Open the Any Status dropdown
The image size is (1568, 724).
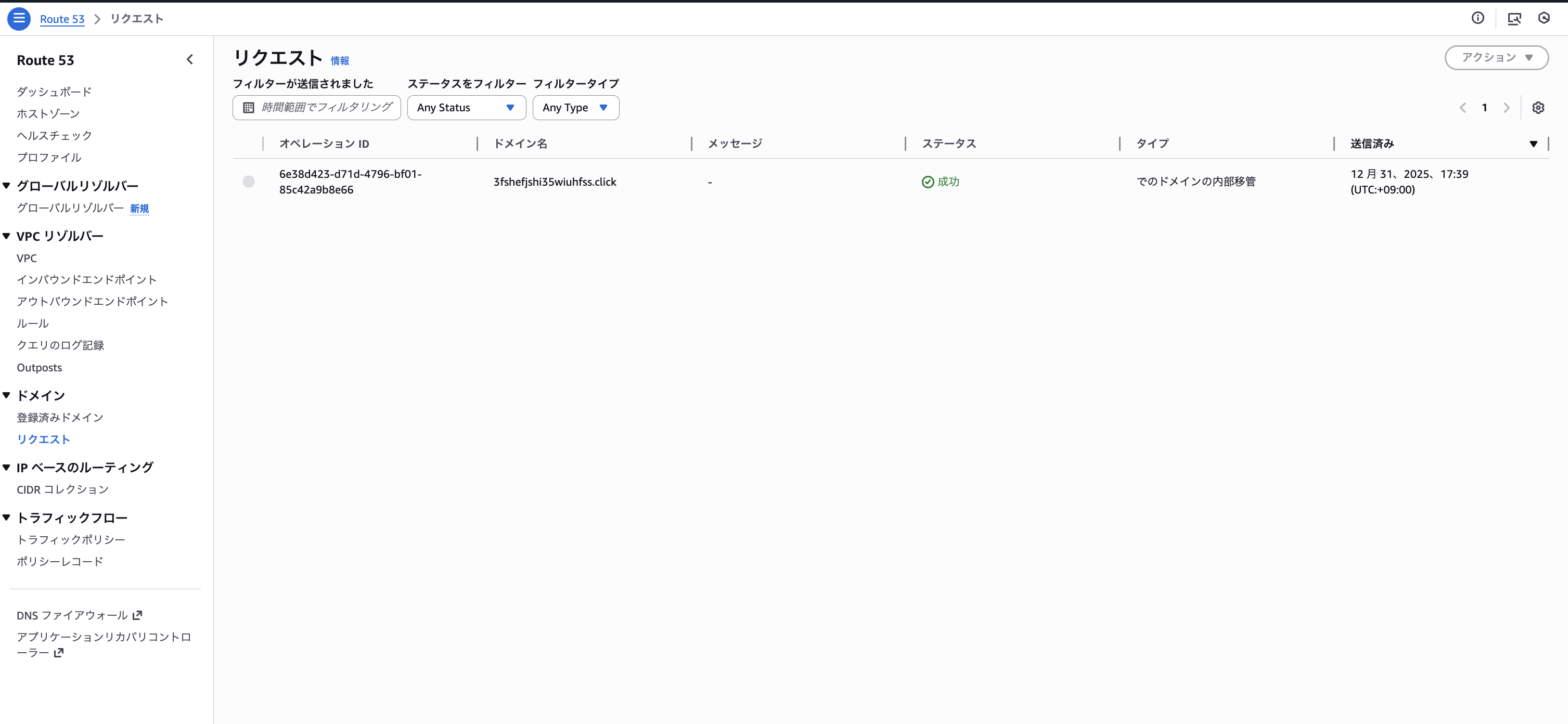tap(466, 107)
